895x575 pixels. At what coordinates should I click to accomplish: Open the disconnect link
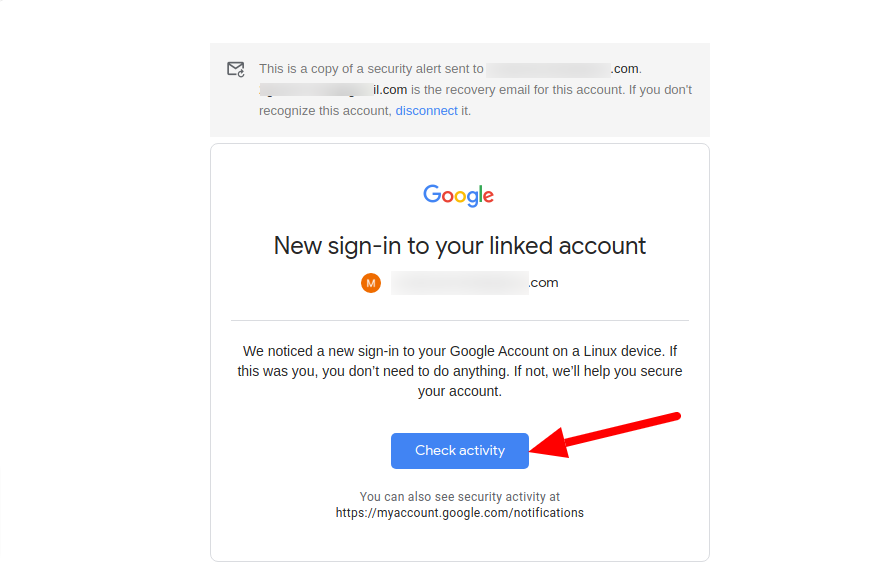(426, 111)
